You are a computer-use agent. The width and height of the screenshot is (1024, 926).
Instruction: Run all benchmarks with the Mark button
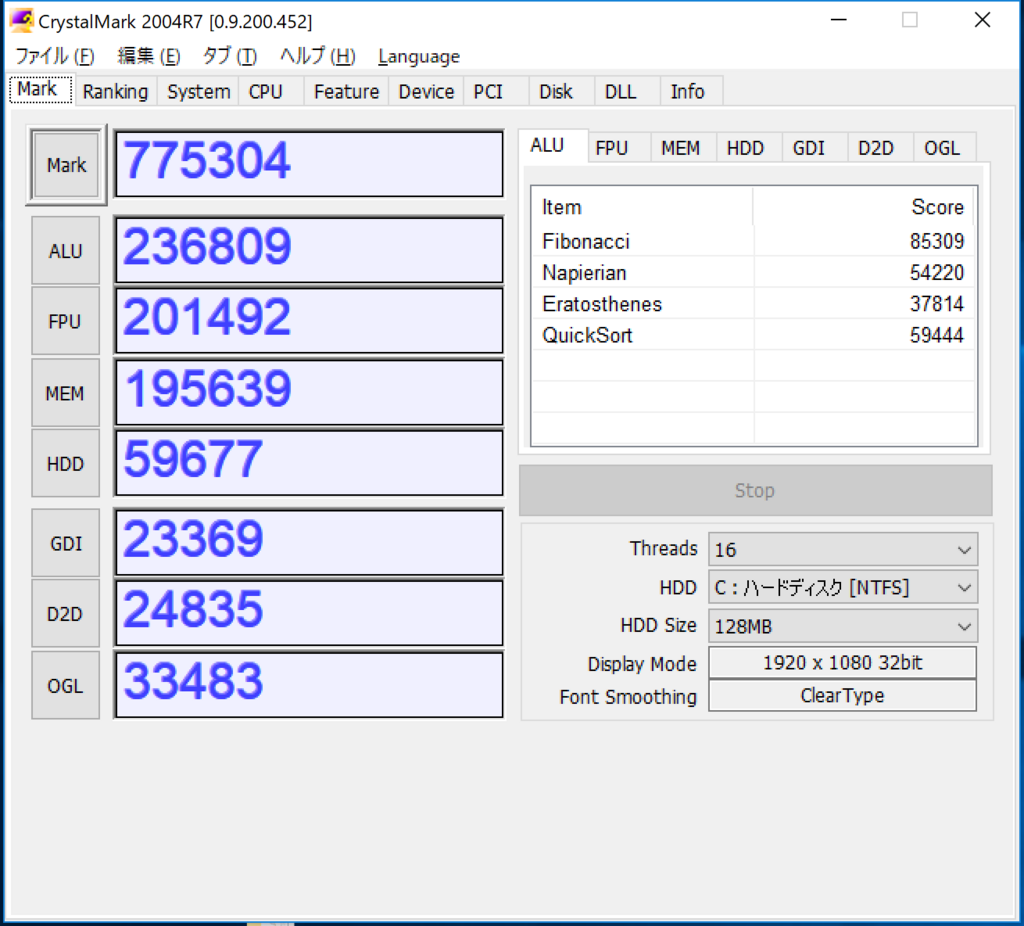click(x=66, y=165)
